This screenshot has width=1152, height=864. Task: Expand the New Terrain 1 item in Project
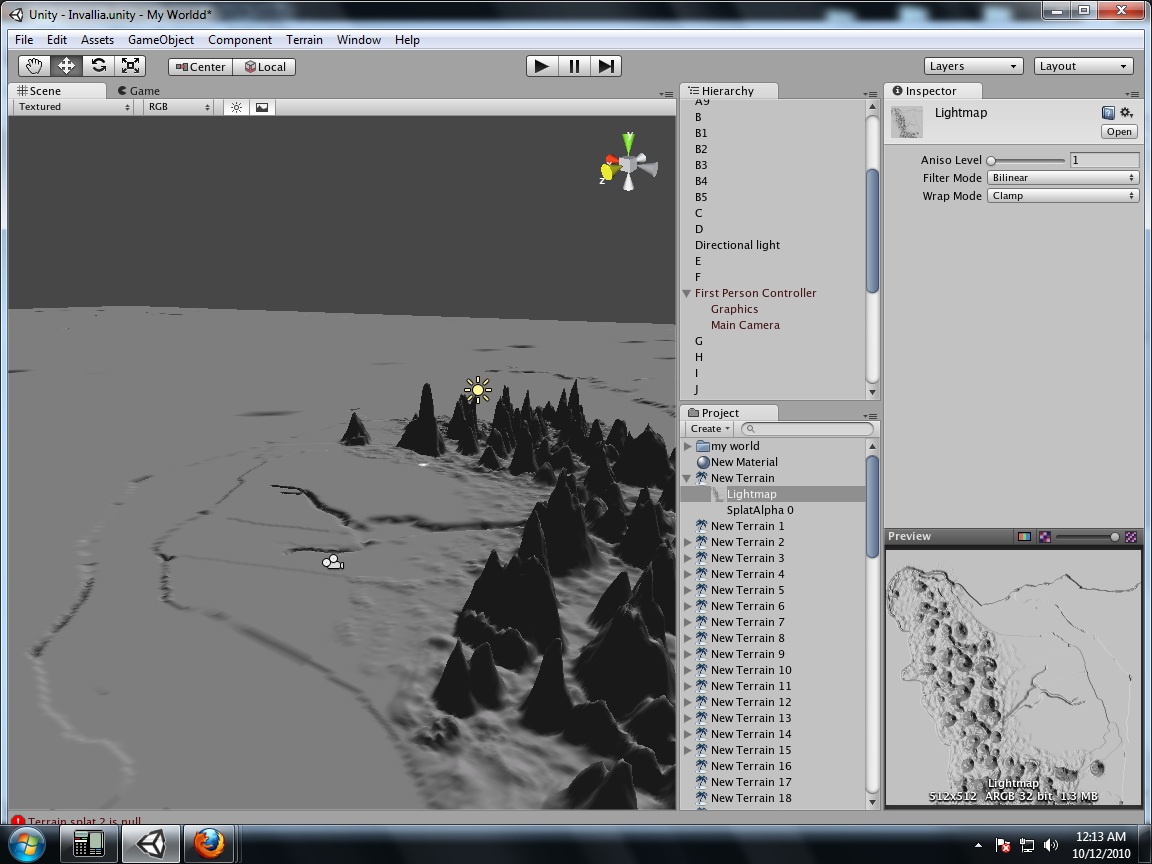pos(689,525)
